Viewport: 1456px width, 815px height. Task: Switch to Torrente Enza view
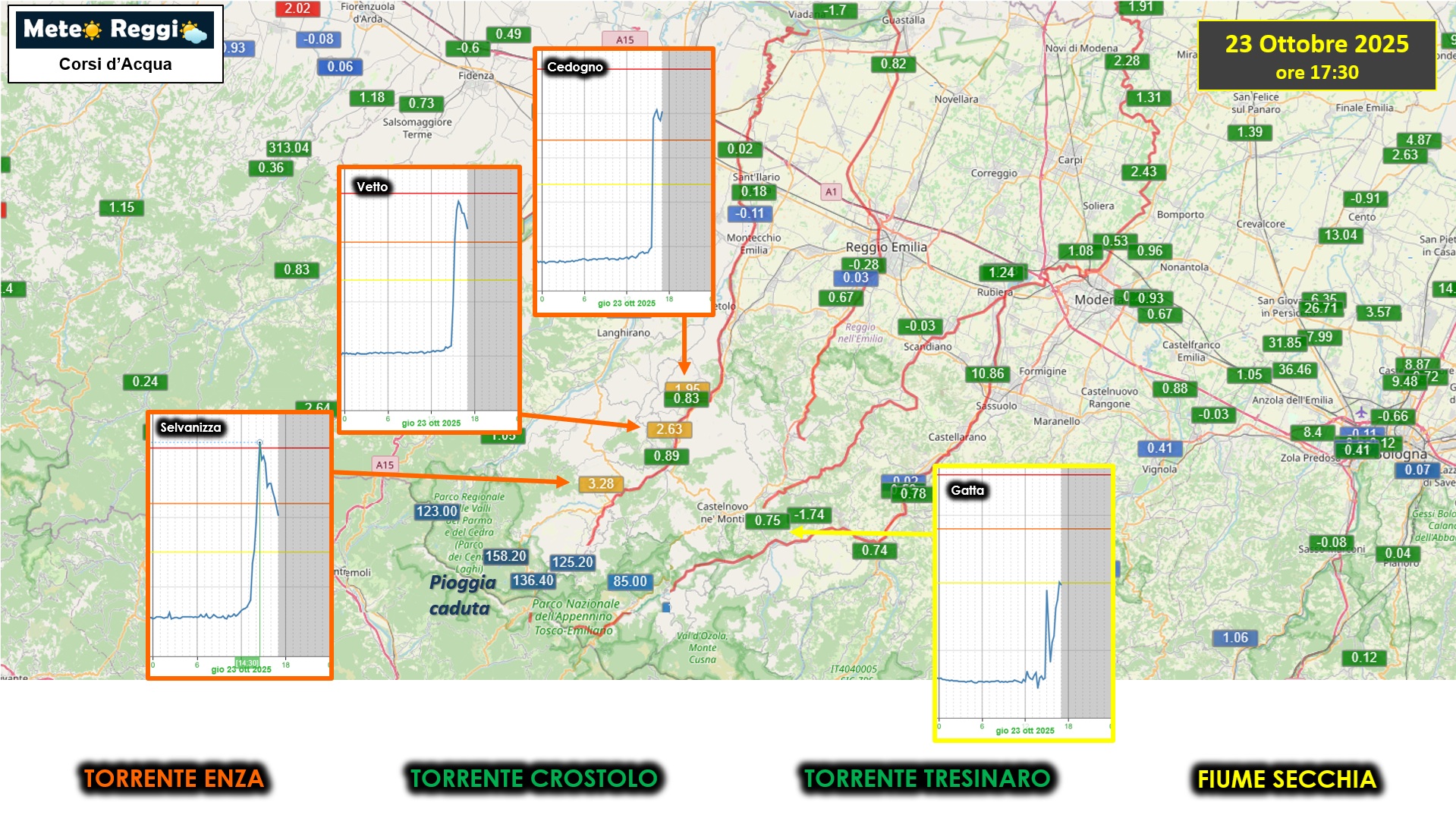click(174, 779)
